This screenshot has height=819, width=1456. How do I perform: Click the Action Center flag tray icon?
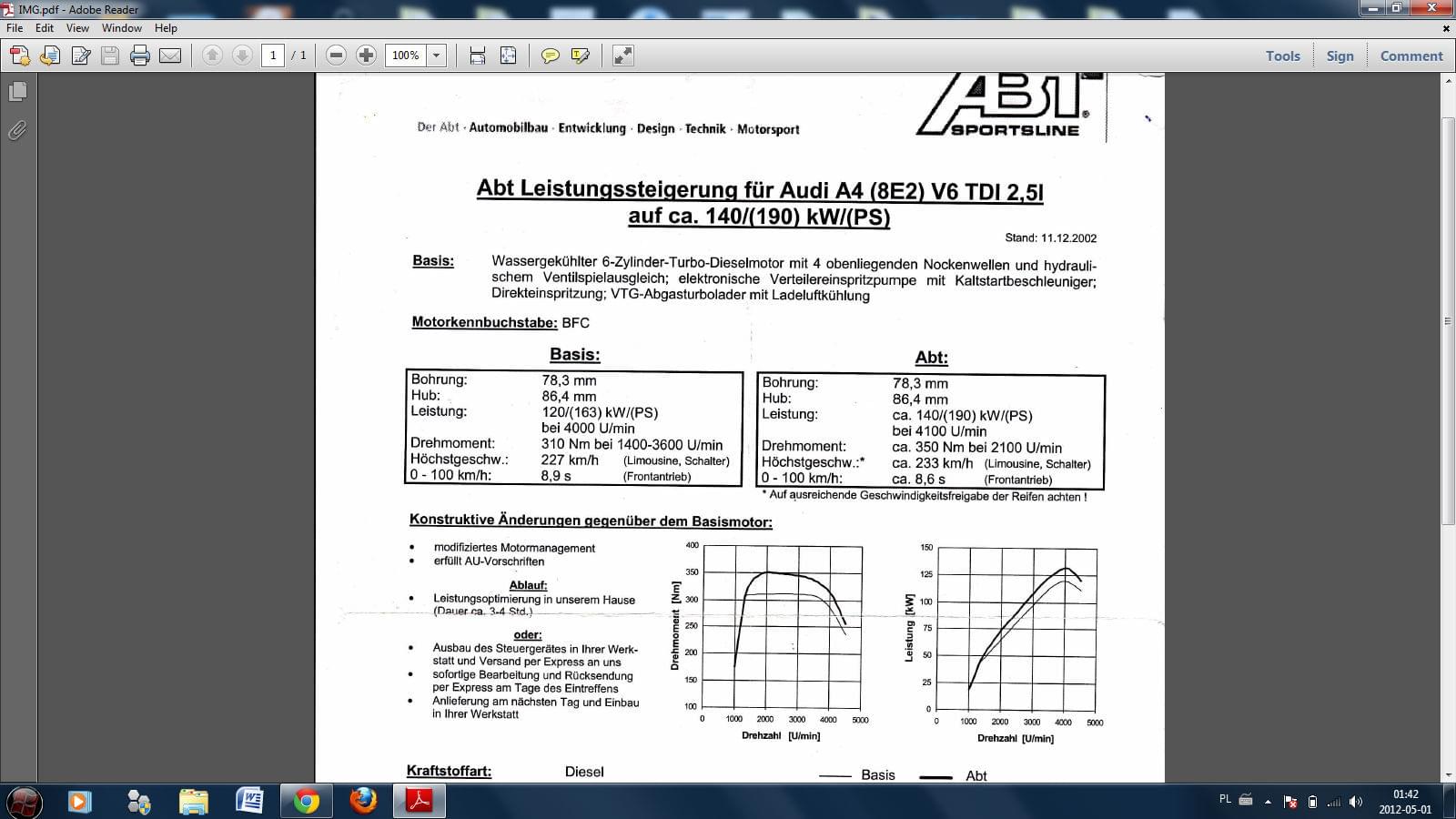1290,802
